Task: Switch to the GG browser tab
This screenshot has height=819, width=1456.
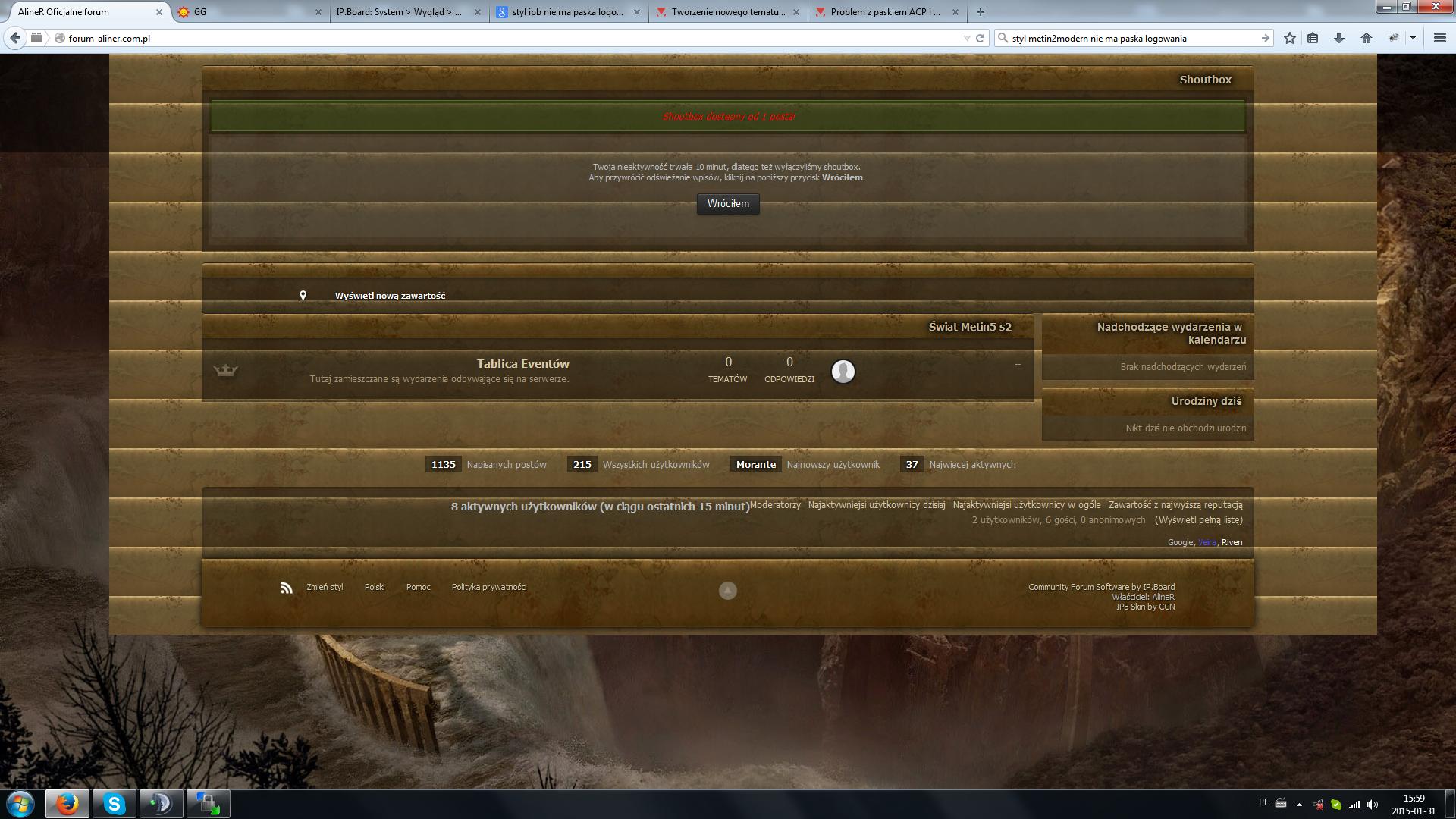Action: [x=243, y=12]
